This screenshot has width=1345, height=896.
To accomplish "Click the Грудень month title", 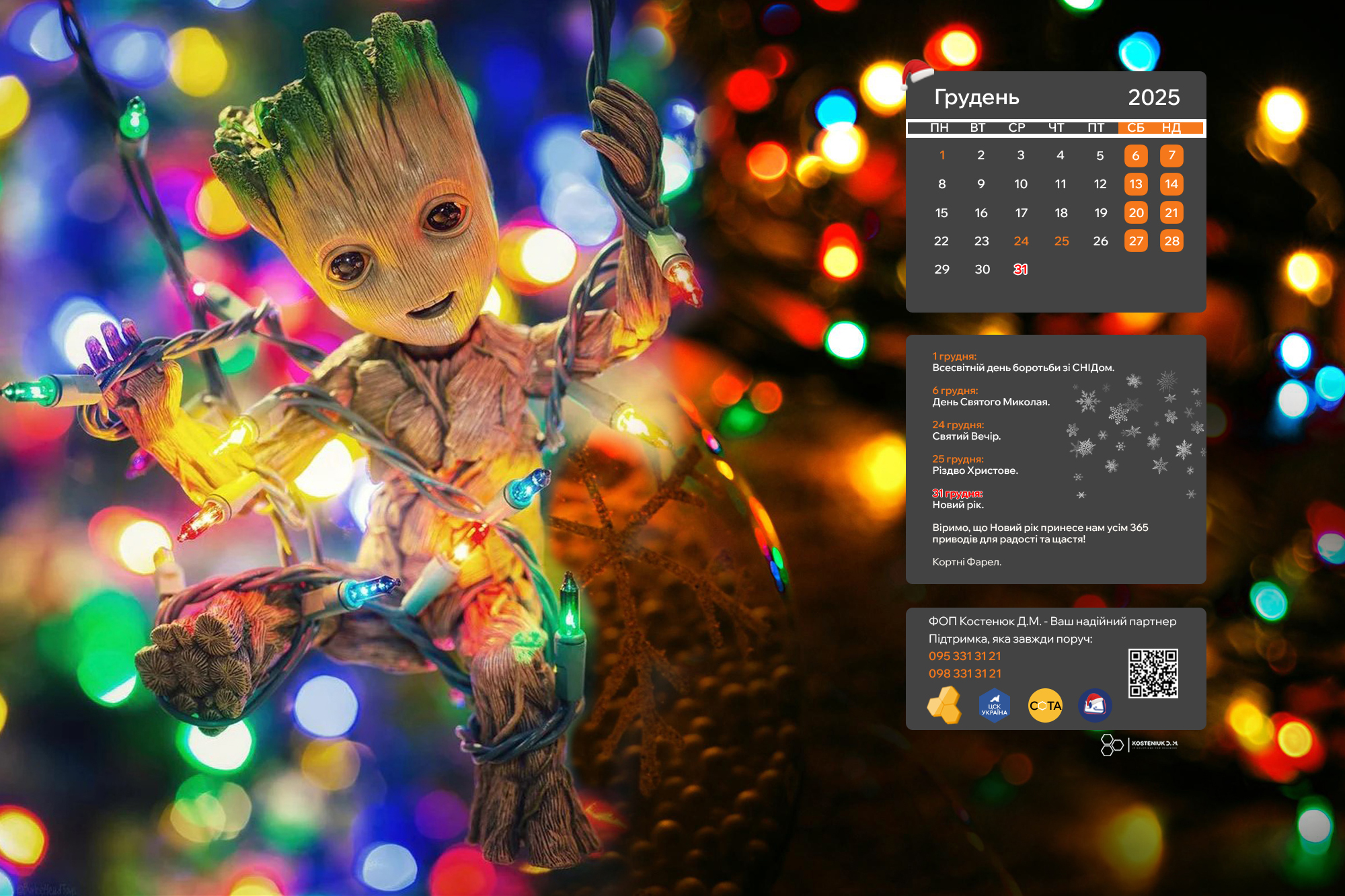I will [x=976, y=97].
